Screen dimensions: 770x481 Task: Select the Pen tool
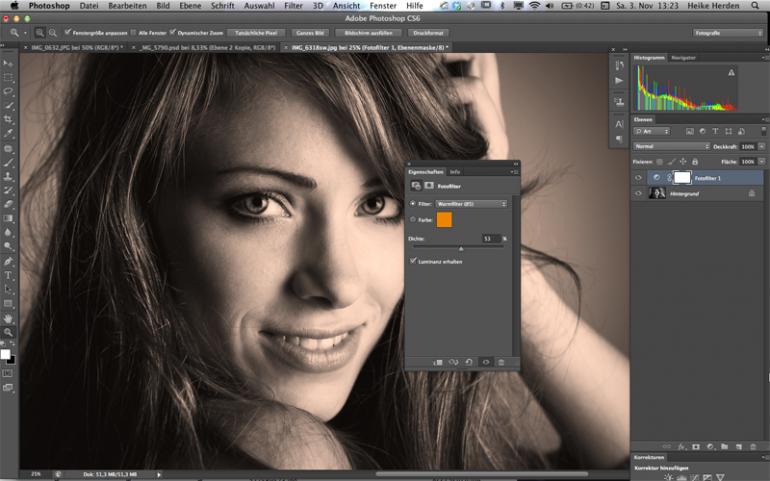tap(8, 261)
